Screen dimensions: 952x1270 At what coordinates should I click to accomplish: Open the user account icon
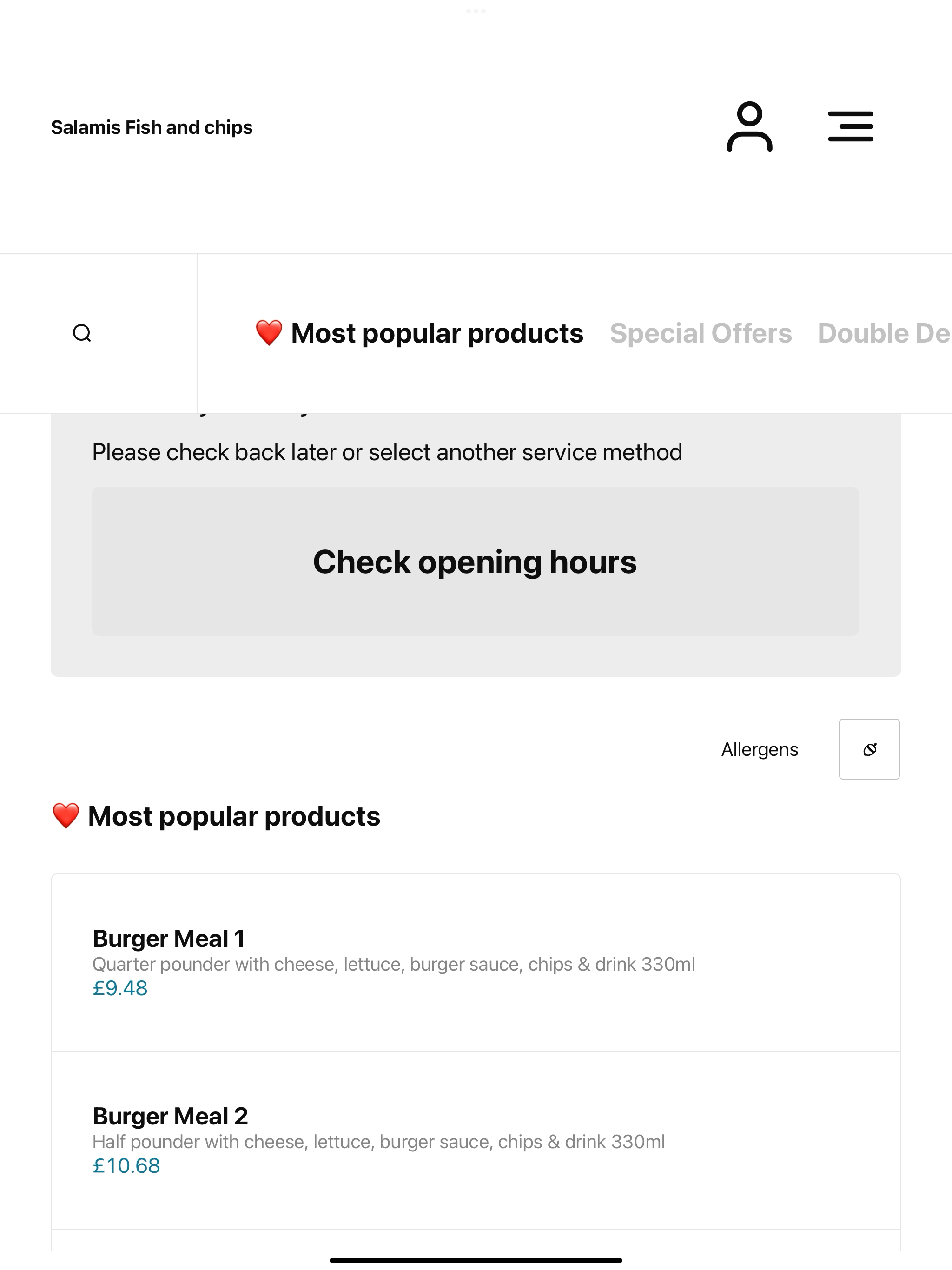(749, 126)
